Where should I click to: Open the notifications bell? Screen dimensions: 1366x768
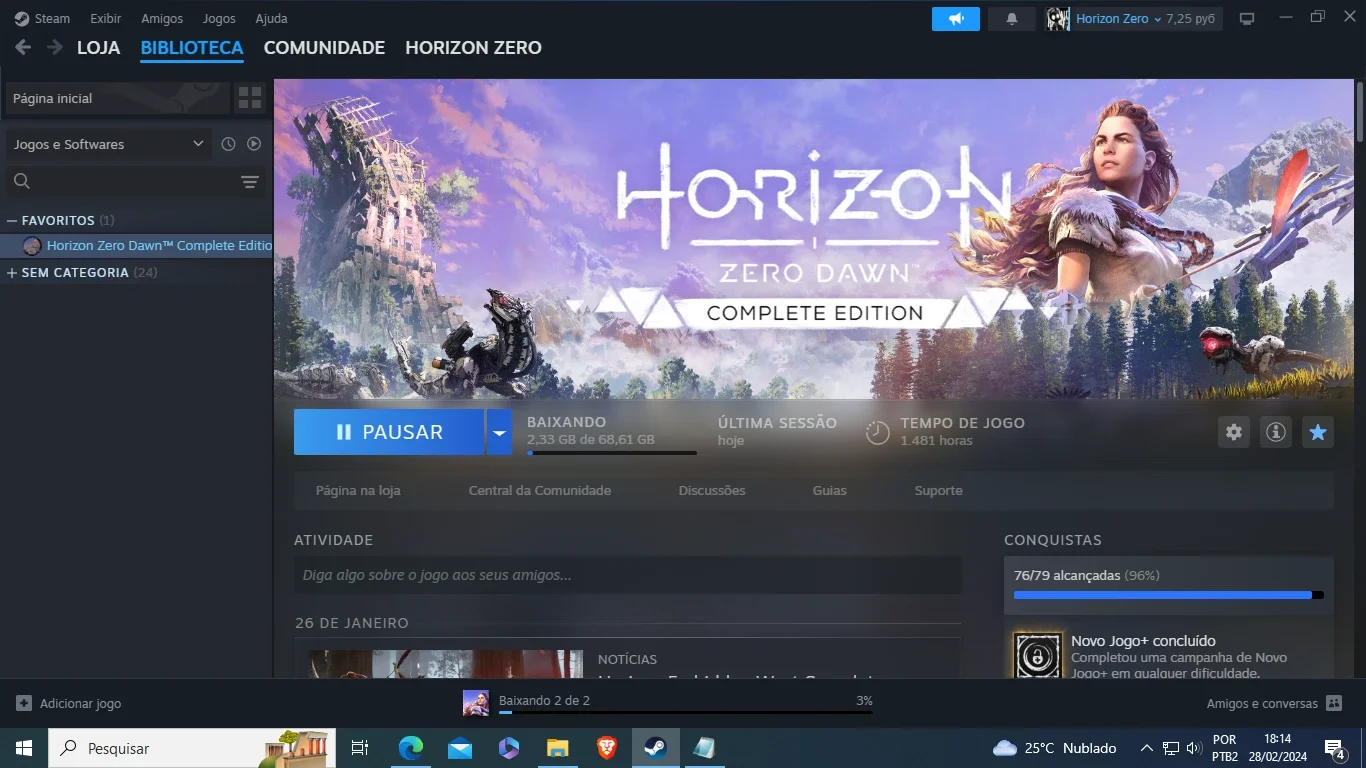[x=1011, y=19]
